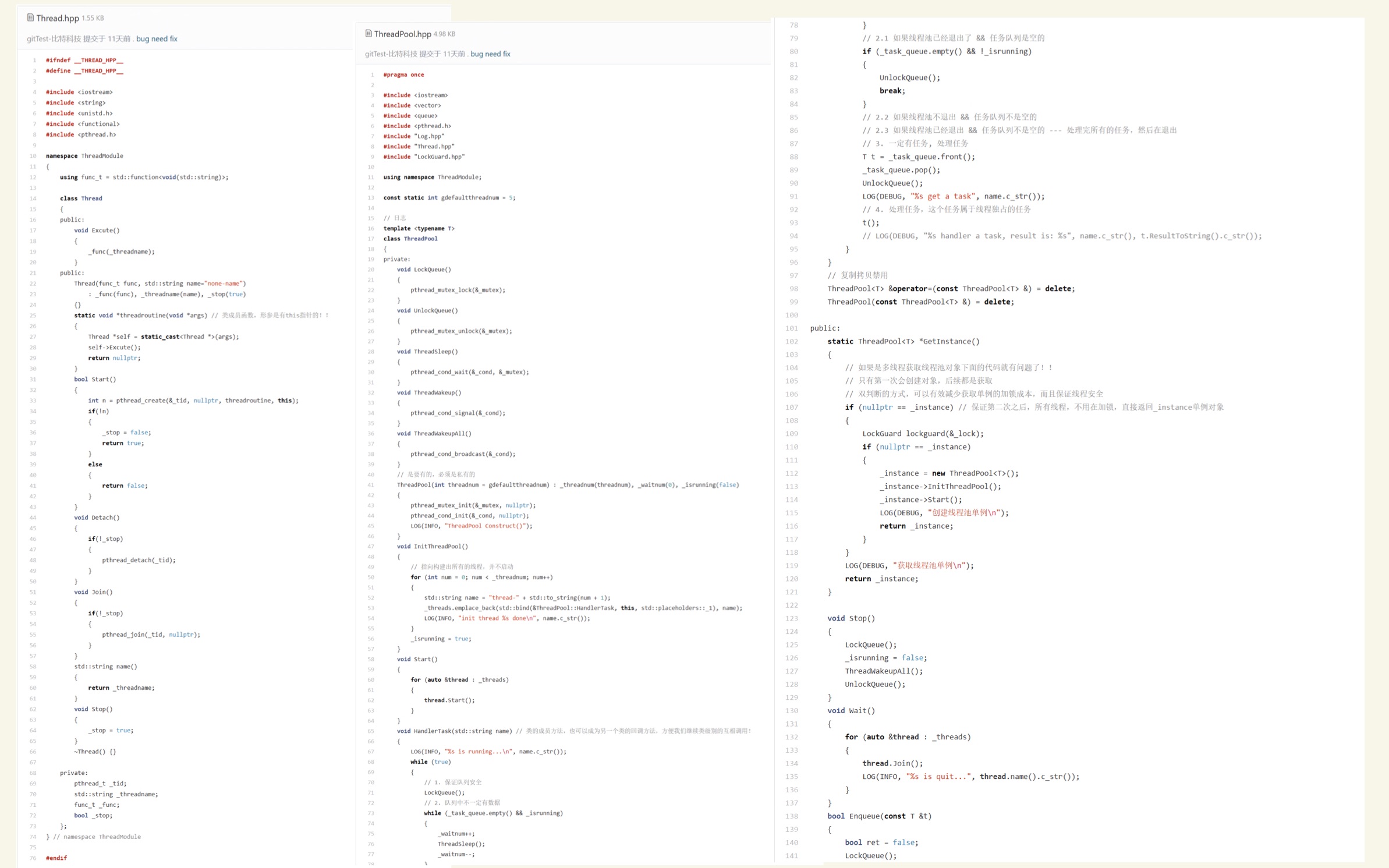The image size is (1389, 868).
Task: Select line number 98 beside operator= delete
Action: pos(793,289)
